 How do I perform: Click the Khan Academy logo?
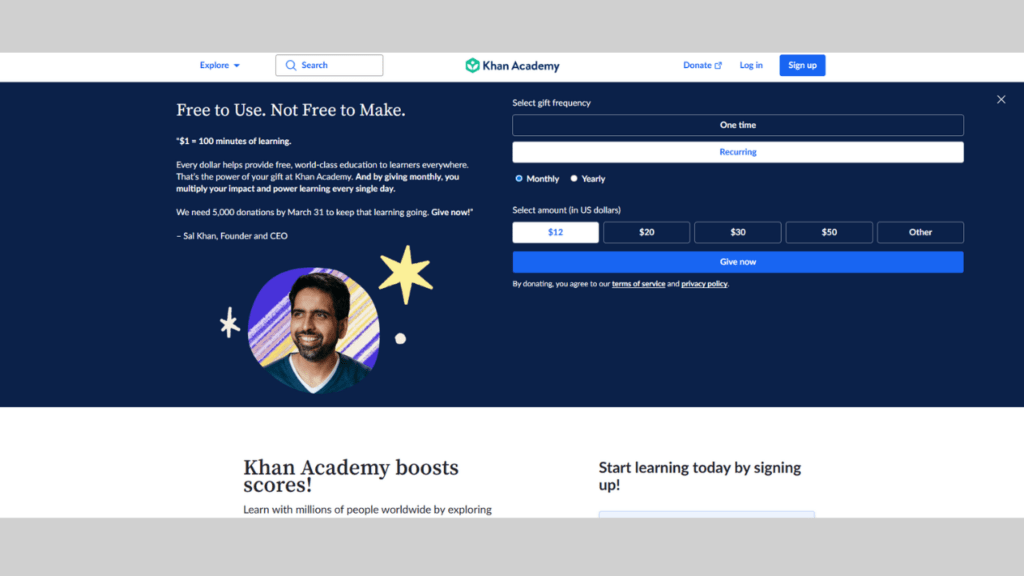coord(512,65)
